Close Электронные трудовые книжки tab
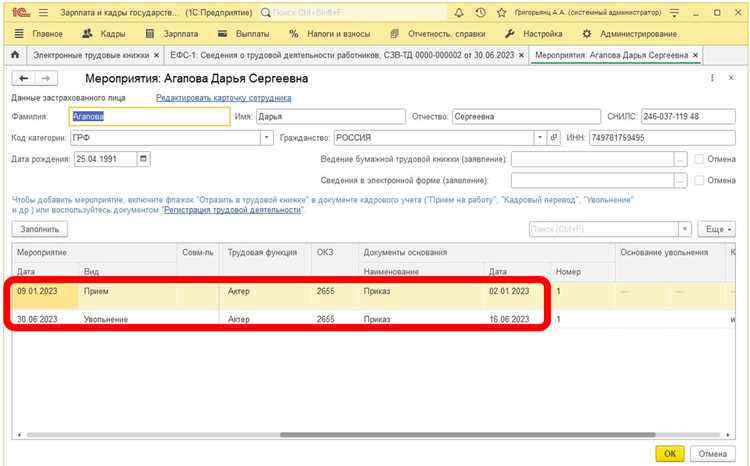The image size is (750, 466). point(156,55)
